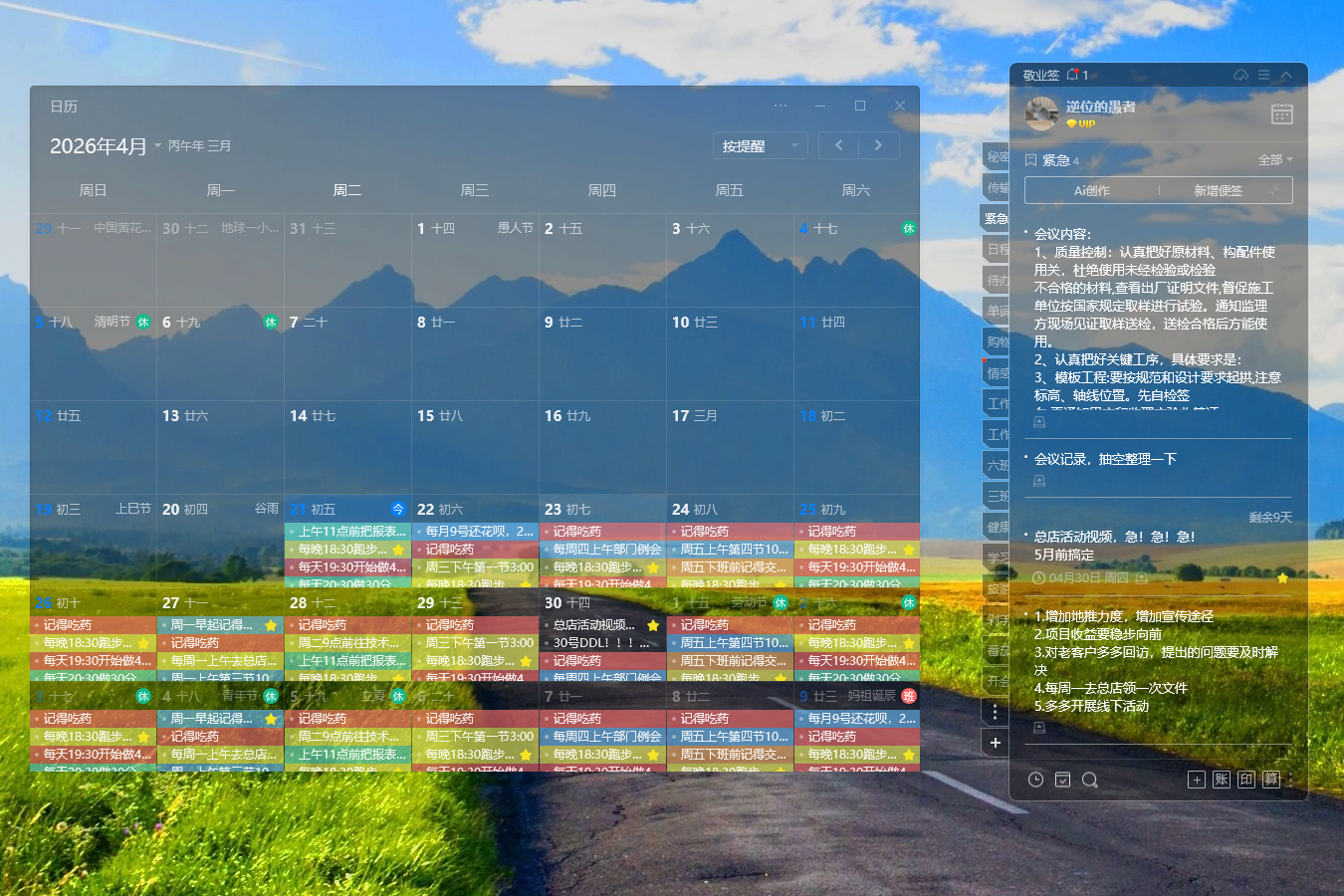Viewport: 1344px width, 896px height.
Task: Click the 新增便签 button
Action: (1219, 190)
